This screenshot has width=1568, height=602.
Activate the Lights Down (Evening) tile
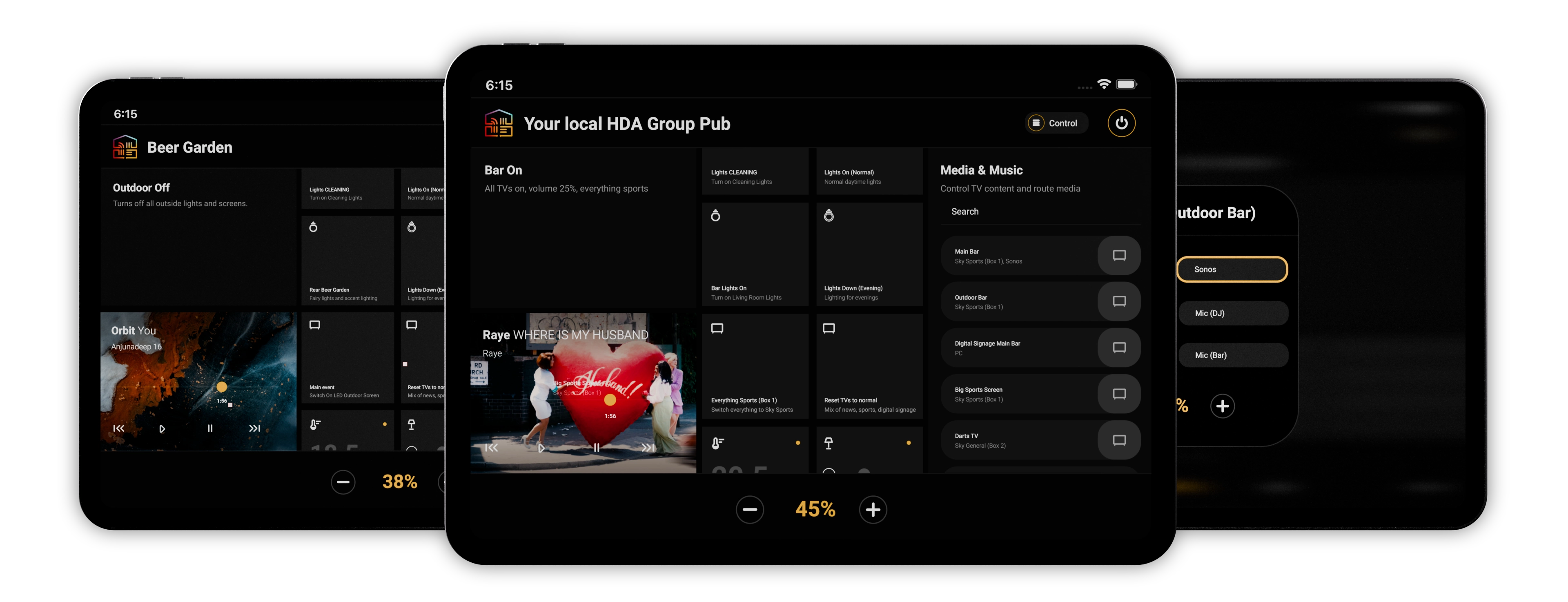869,254
